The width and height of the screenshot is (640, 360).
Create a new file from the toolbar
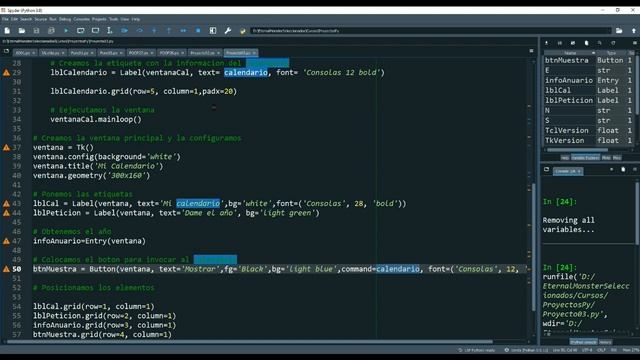tap(7, 31)
